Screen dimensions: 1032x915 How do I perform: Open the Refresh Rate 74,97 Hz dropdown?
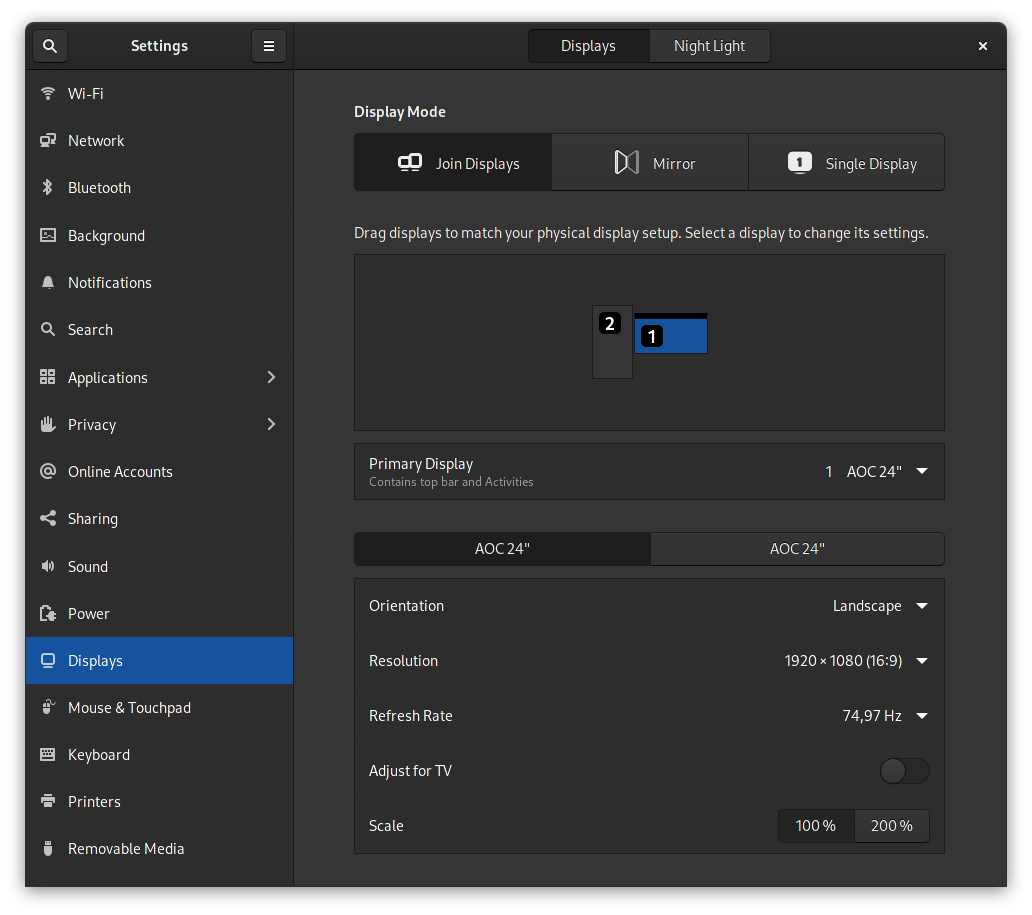(650, 716)
